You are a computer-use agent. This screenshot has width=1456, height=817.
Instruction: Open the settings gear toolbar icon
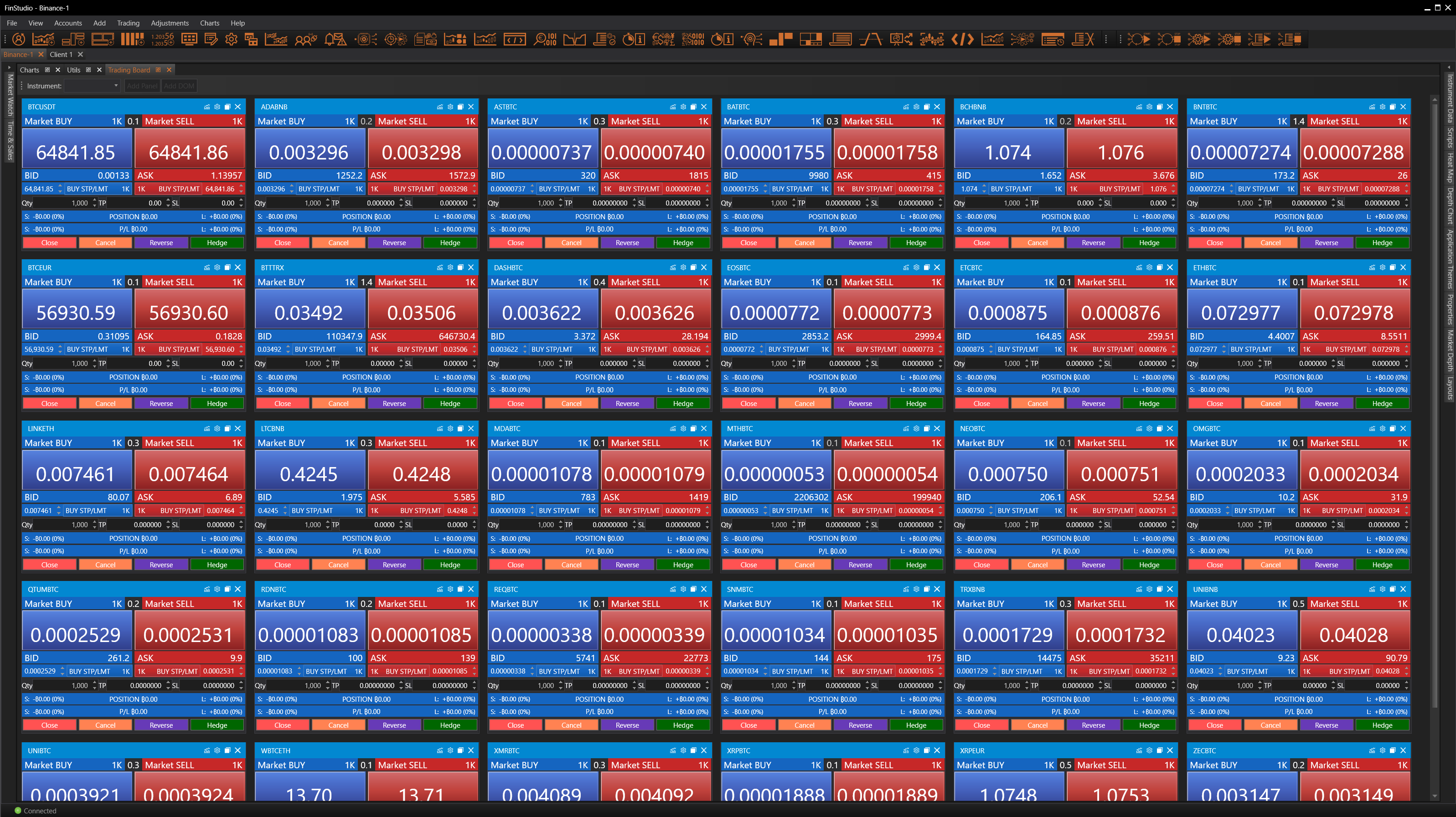tap(231, 40)
